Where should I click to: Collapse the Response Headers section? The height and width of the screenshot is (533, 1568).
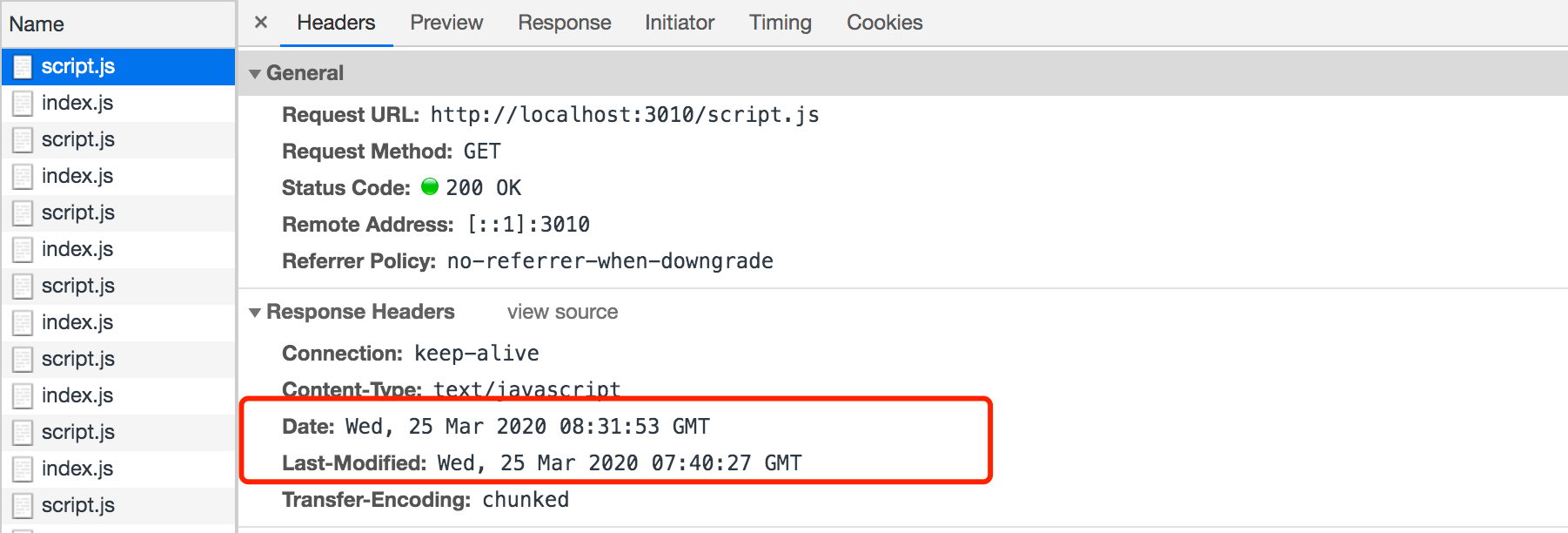click(255, 313)
